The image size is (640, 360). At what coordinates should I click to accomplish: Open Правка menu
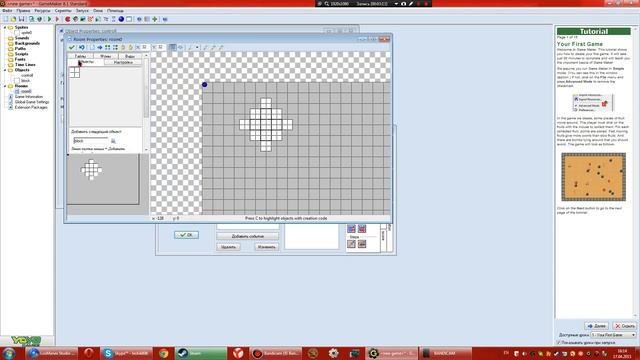coord(23,11)
